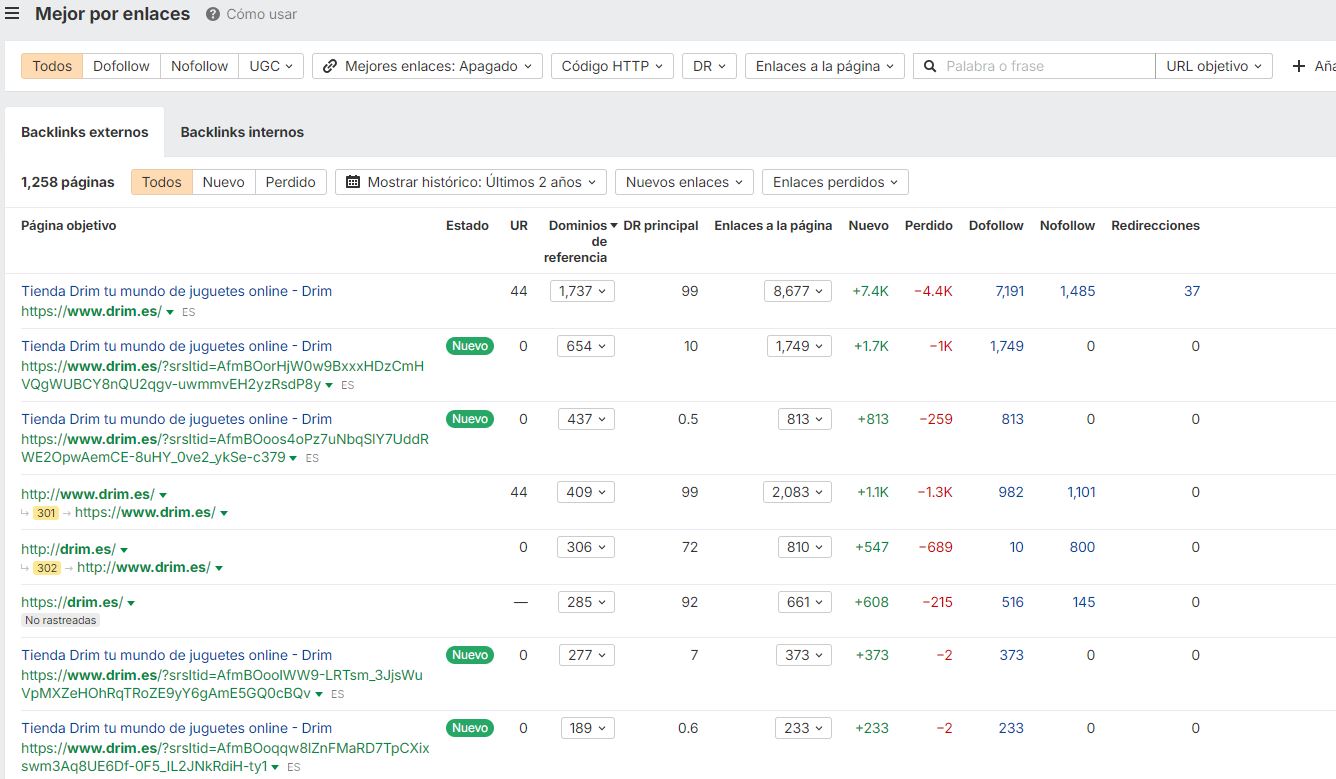
Task: Click the calendar icon in Mostrar histórico filter
Action: pos(352,181)
